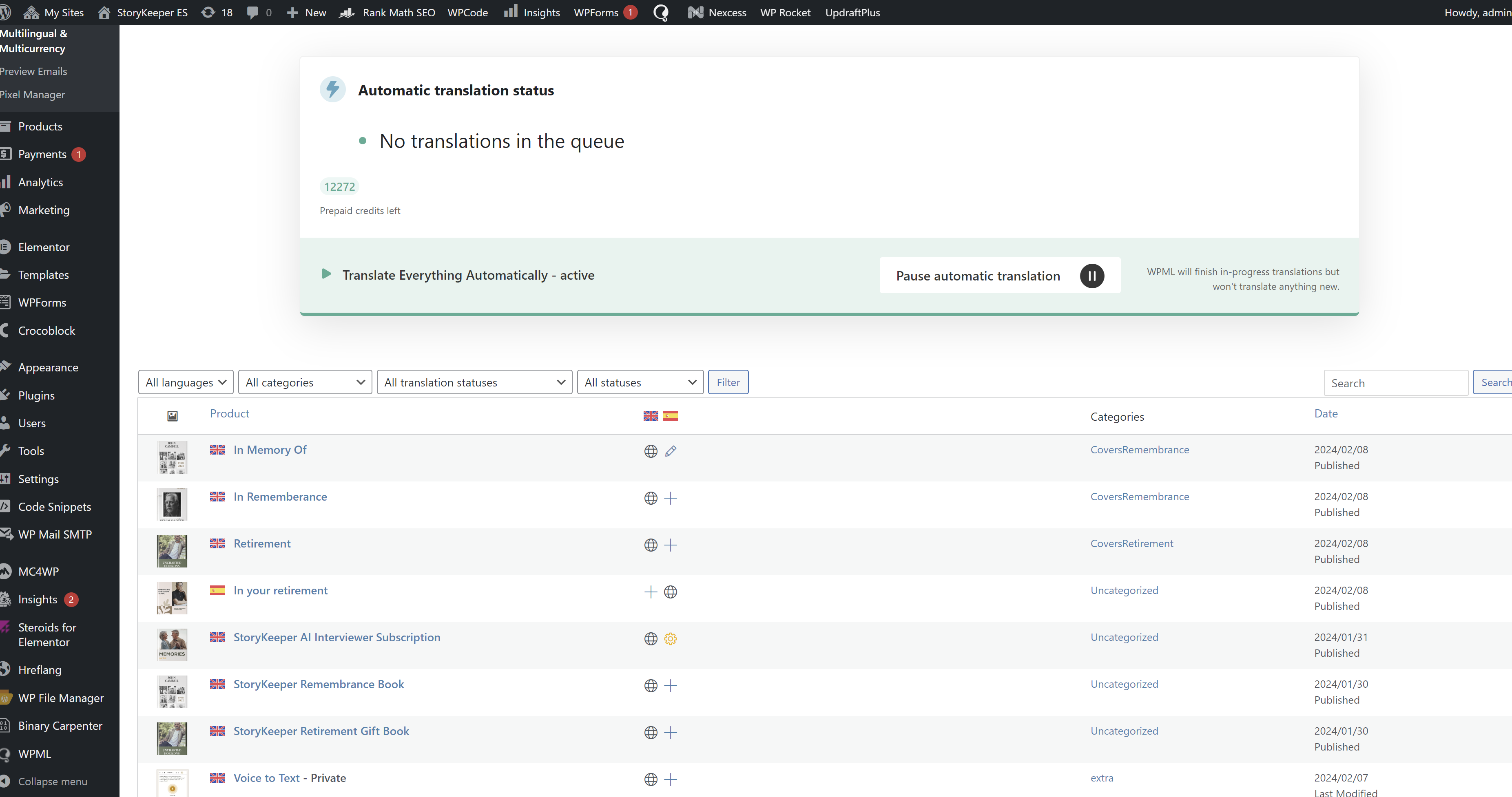
Task: Add translation for Voice to Text product
Action: [x=670, y=779]
